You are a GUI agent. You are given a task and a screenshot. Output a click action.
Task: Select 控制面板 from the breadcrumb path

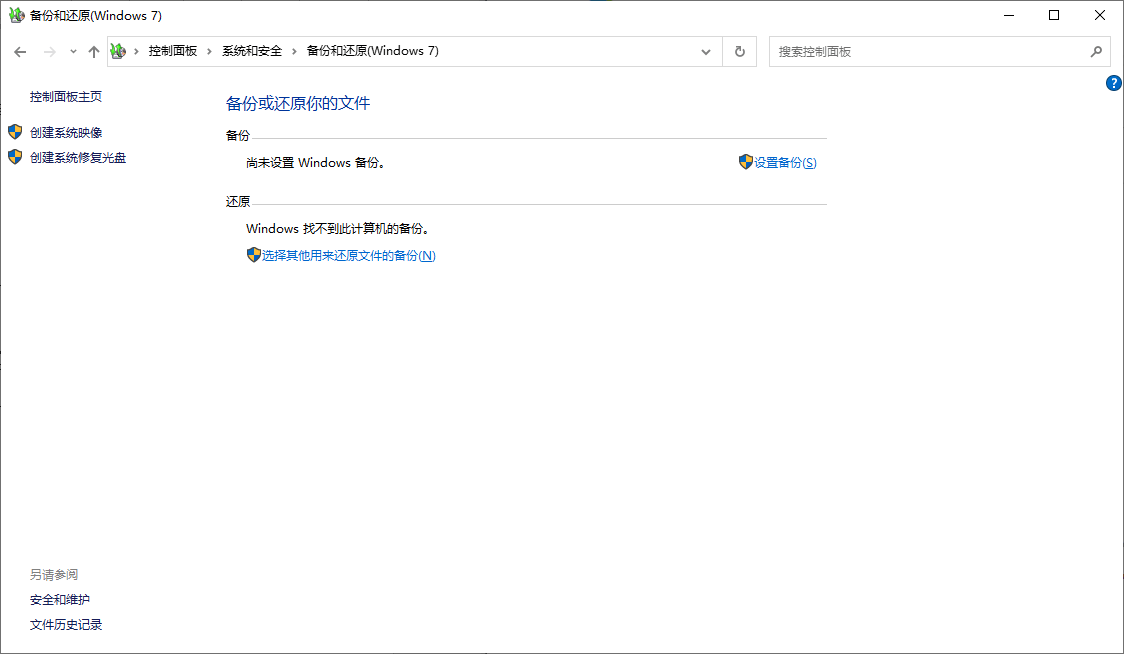175,51
